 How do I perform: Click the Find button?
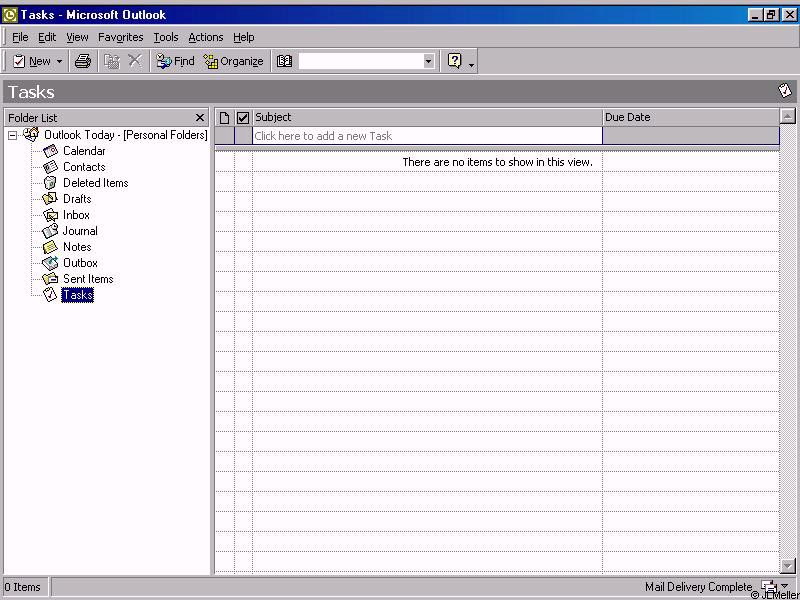click(176, 61)
